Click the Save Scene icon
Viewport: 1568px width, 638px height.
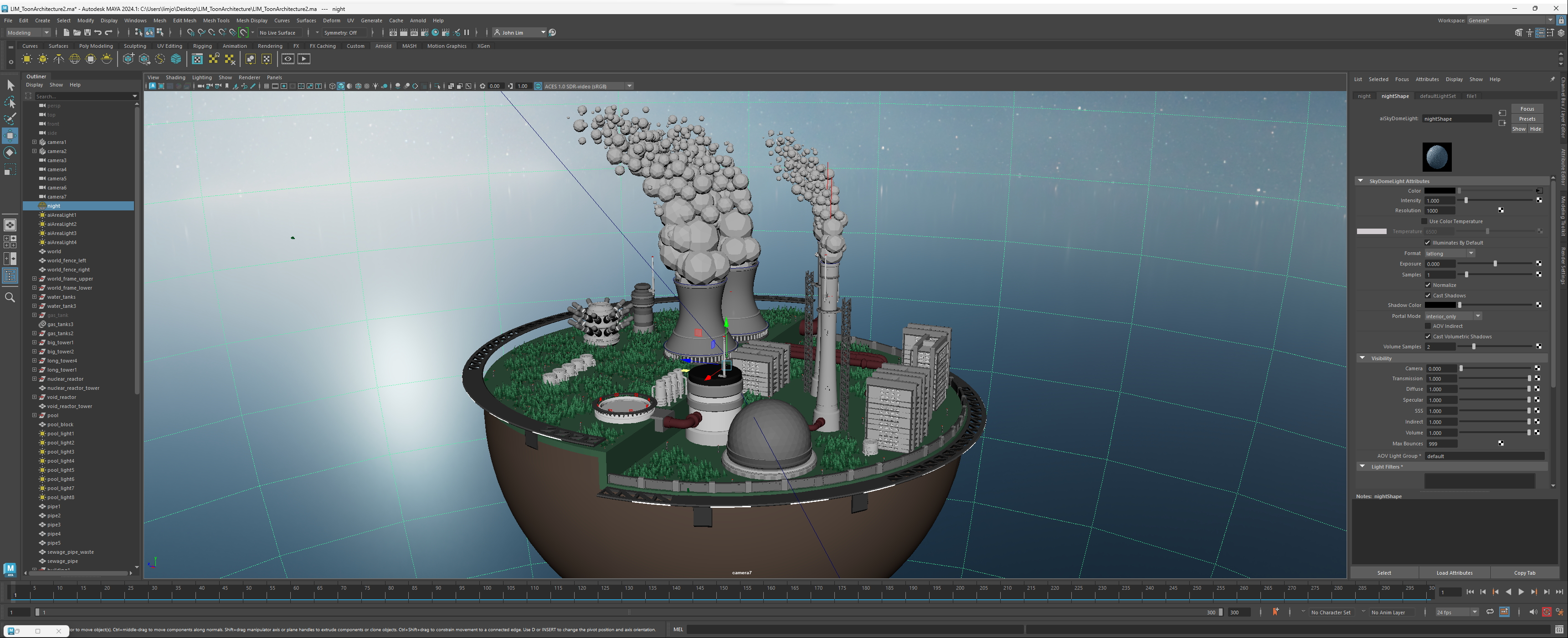click(x=87, y=32)
